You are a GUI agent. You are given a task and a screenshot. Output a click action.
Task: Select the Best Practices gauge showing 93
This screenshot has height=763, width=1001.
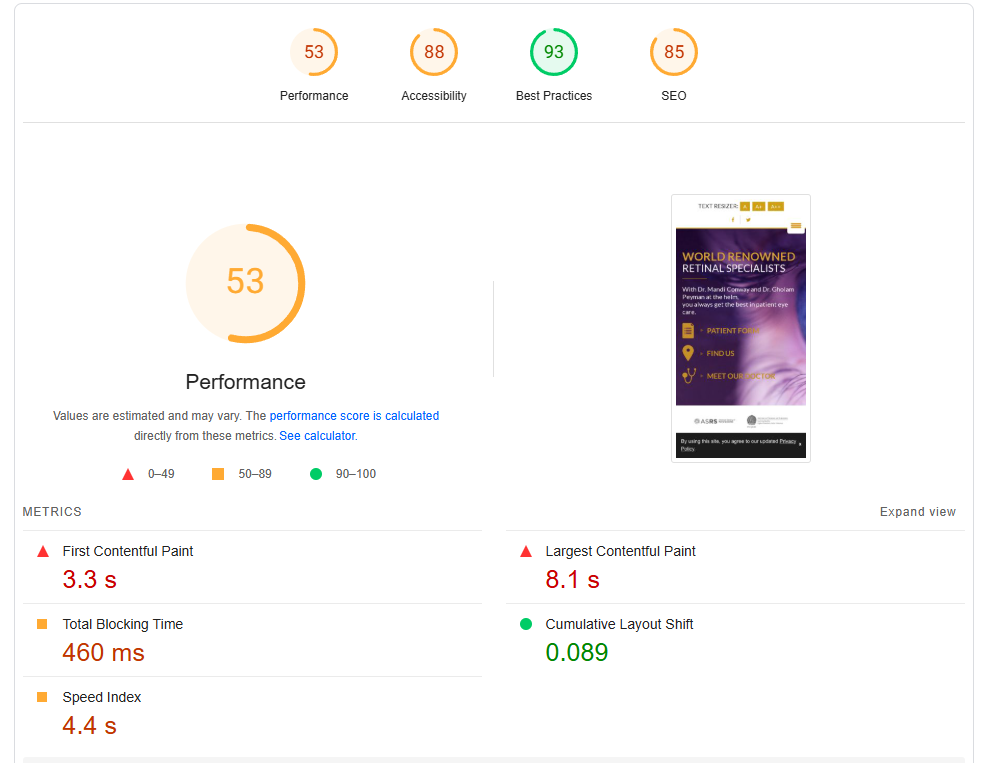553,52
